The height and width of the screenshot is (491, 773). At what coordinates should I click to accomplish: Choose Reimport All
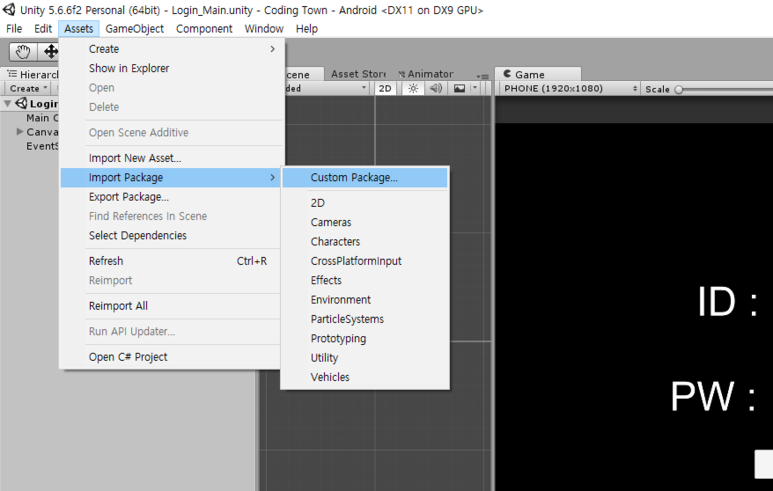171,306
